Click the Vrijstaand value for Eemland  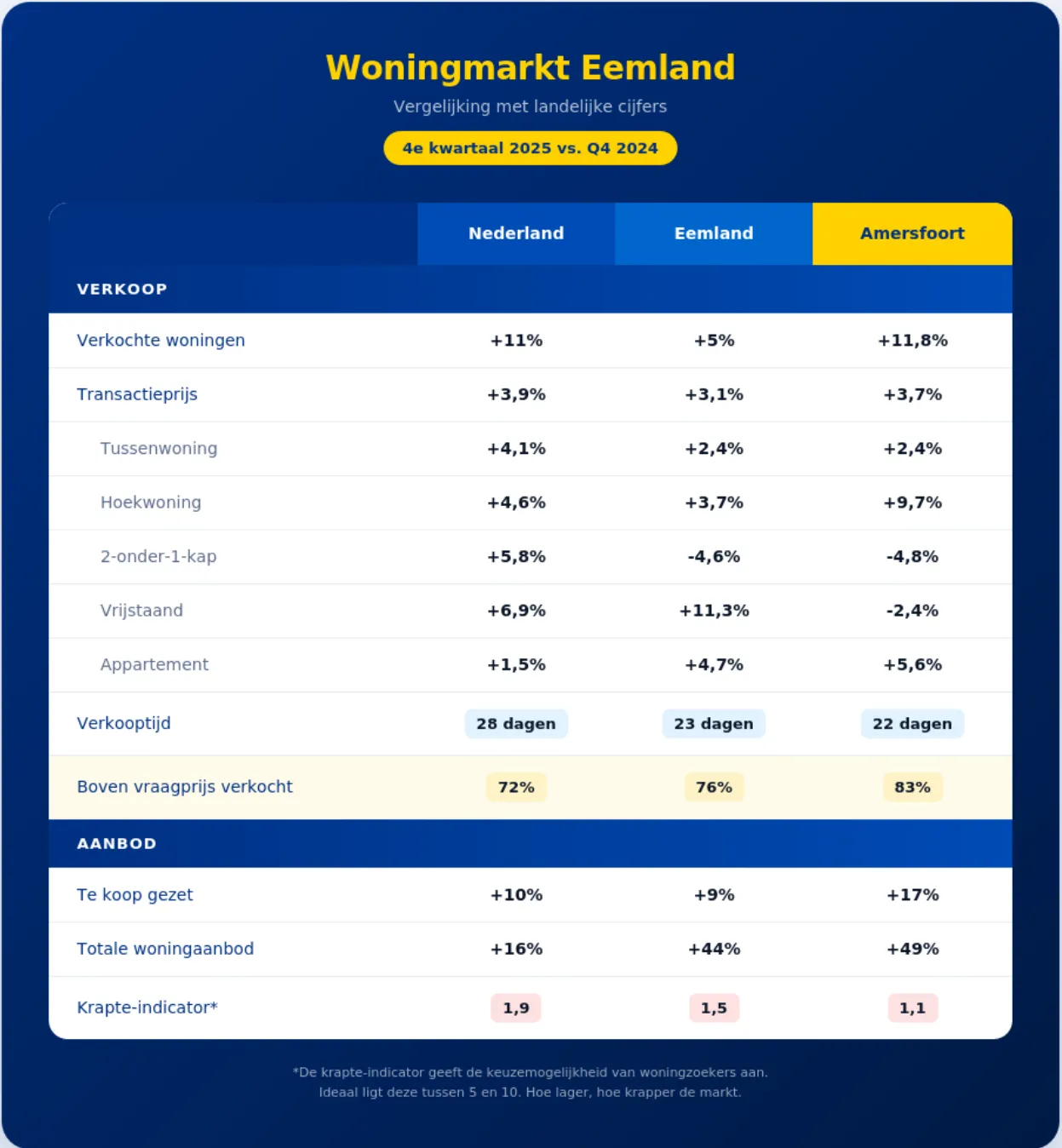pyautogui.click(x=714, y=611)
